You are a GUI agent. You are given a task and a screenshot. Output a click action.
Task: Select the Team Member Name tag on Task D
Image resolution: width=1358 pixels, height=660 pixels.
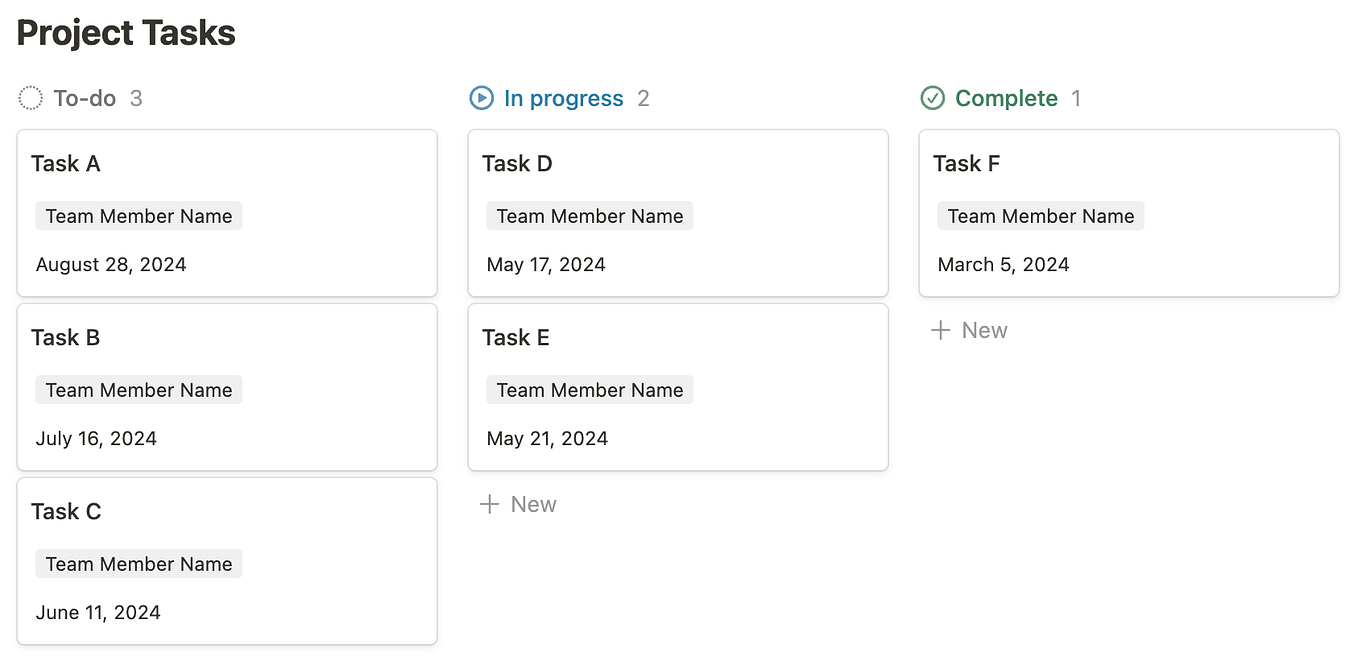pyautogui.click(x=589, y=215)
